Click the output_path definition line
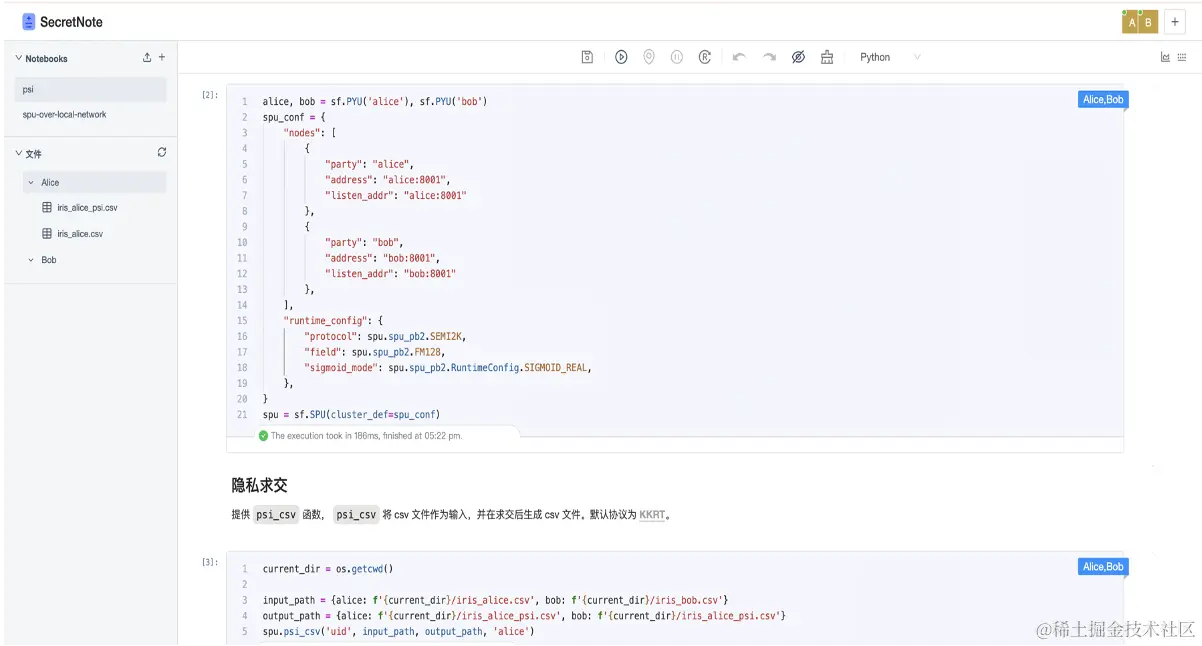1202x646 pixels. tap(524, 616)
